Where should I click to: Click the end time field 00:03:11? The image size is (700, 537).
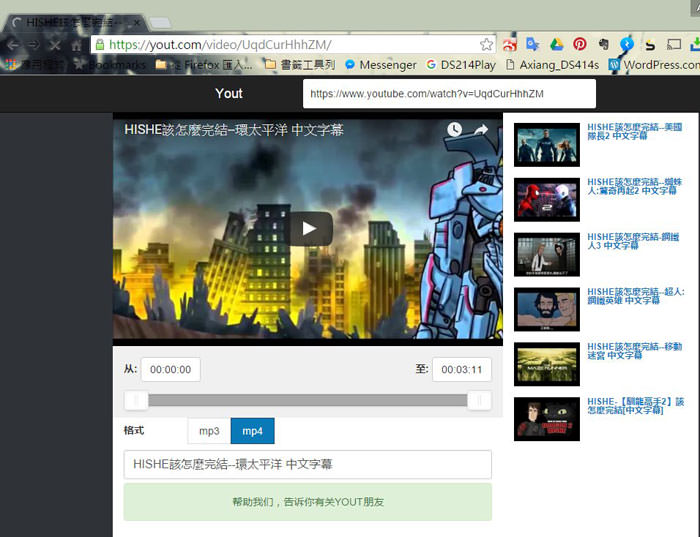coord(461,369)
